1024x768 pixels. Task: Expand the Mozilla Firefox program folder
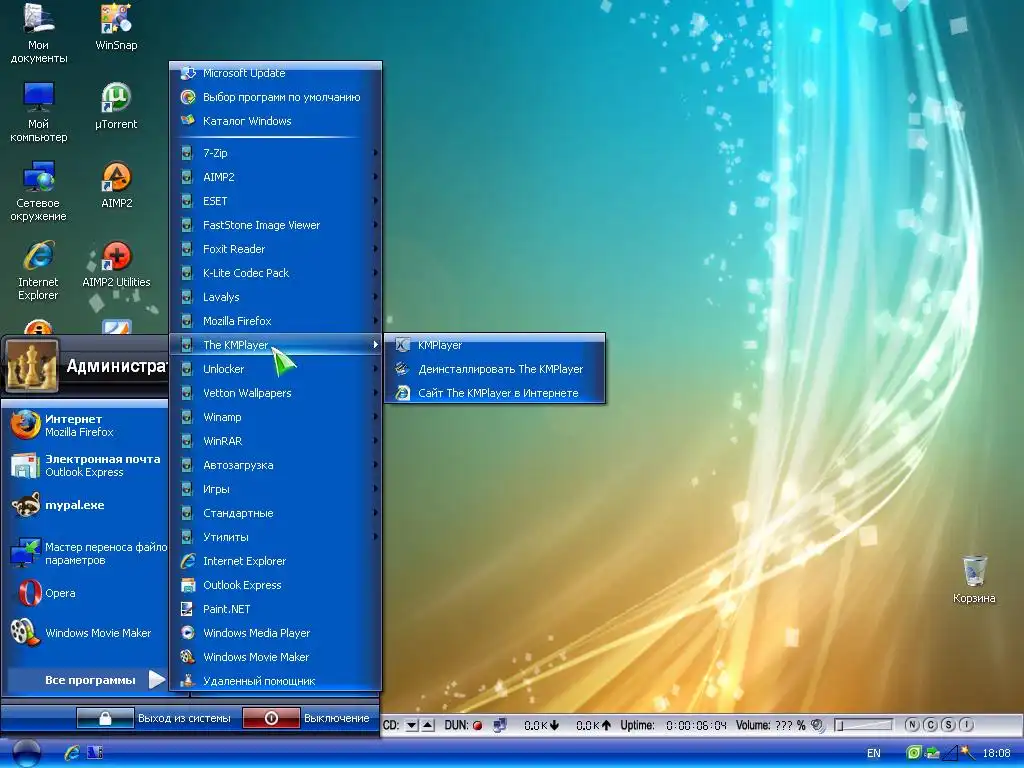point(276,321)
